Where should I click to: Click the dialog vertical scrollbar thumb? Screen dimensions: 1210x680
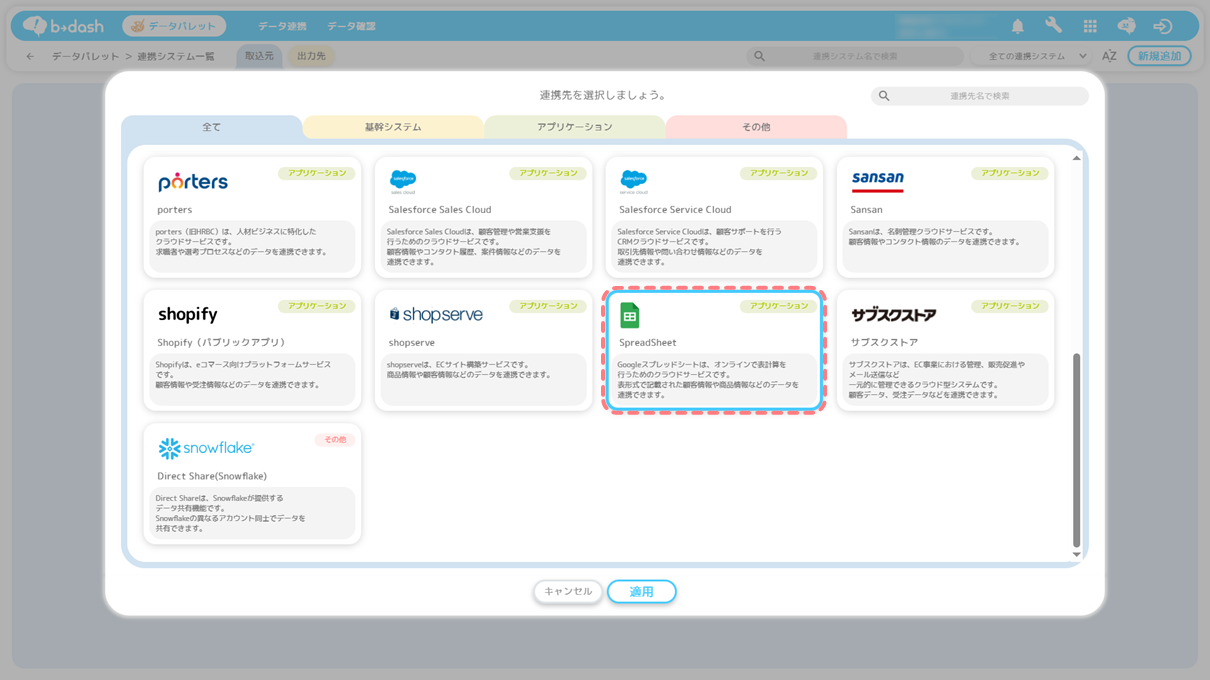1076,449
